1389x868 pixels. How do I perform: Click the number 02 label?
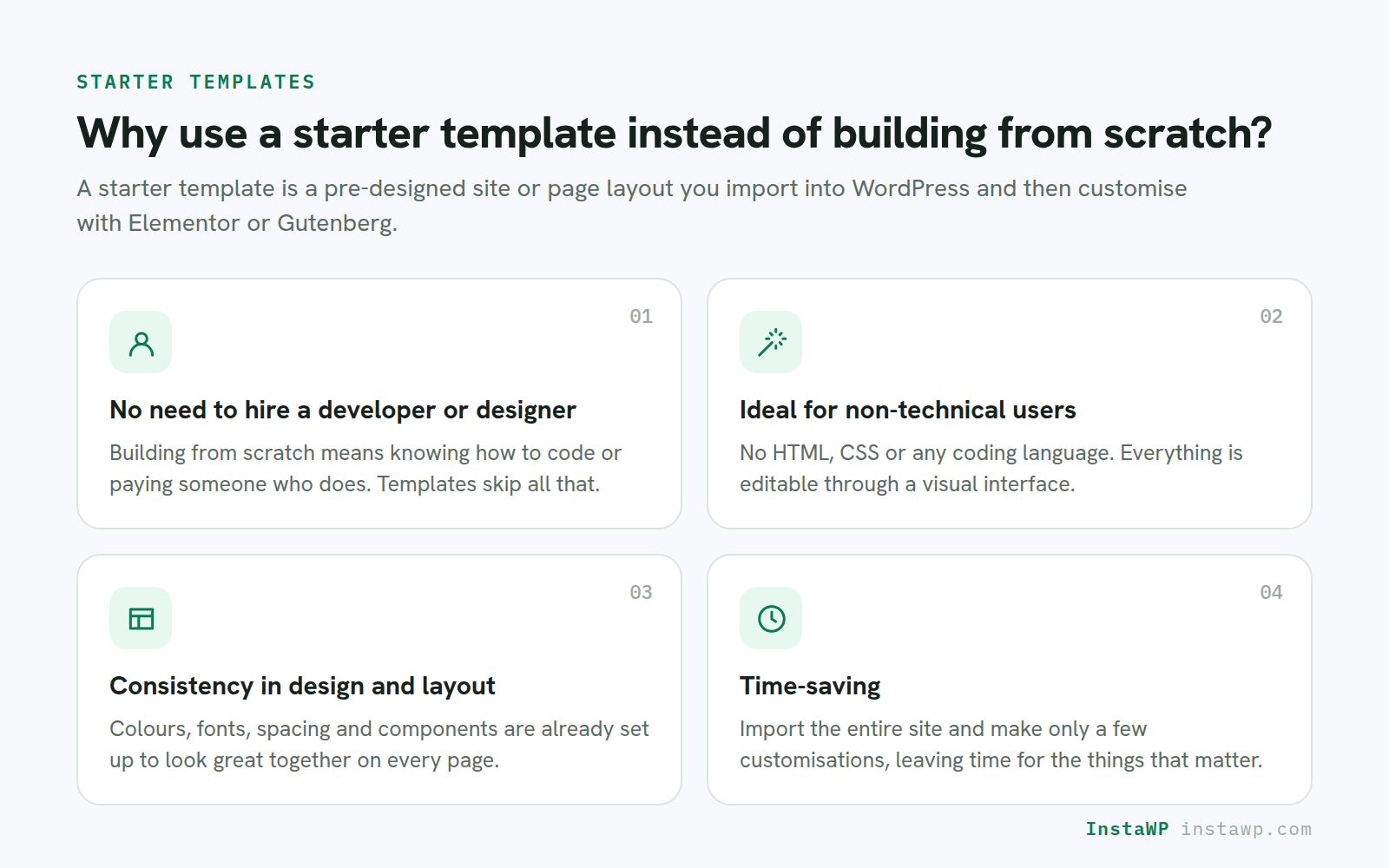coord(1271,317)
